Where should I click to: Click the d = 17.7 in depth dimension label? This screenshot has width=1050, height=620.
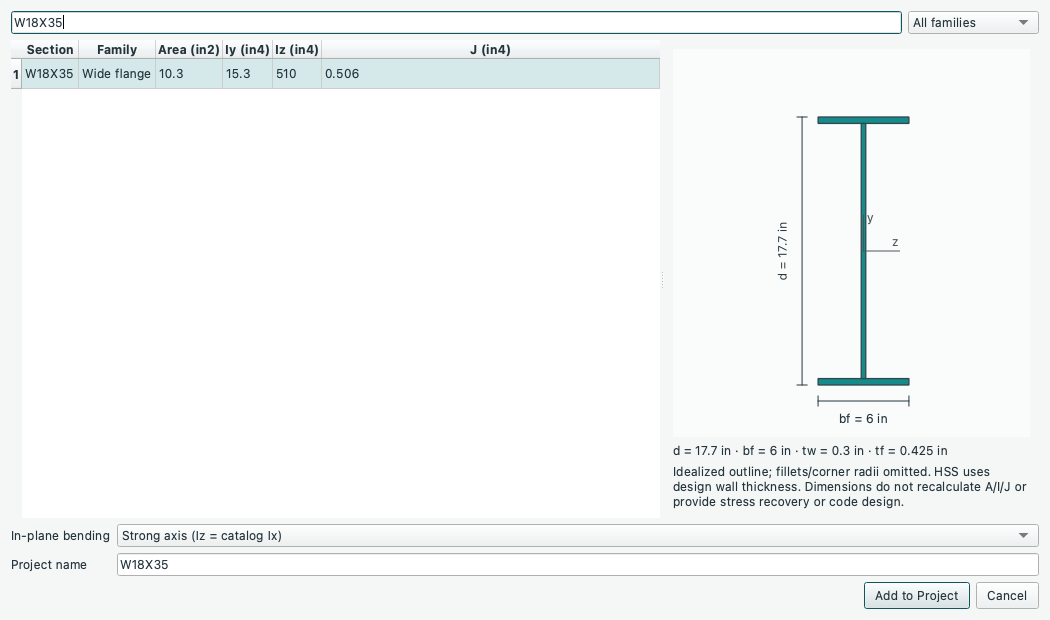[783, 251]
